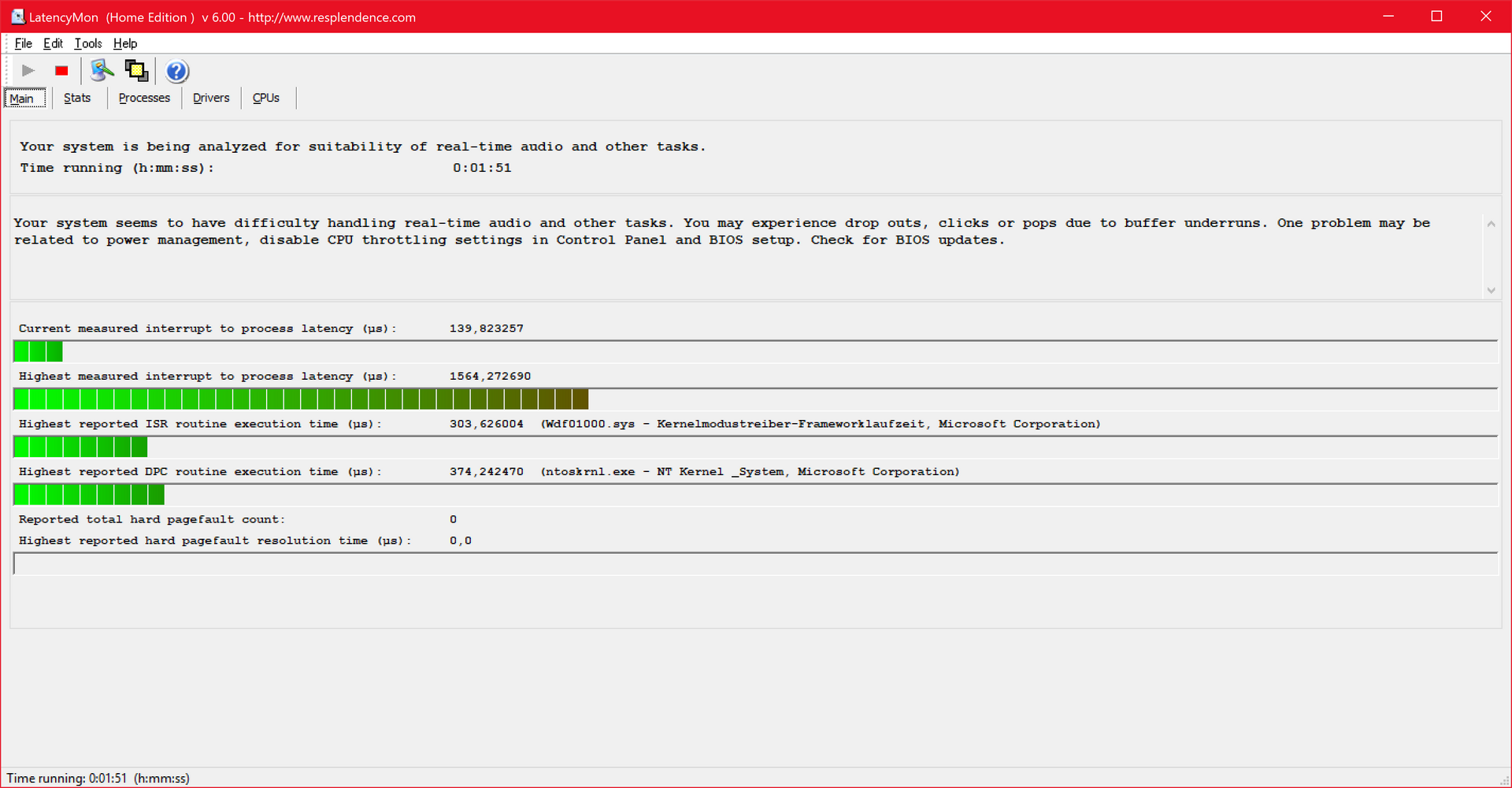Click the current latency value 139,823257
The height and width of the screenshot is (788, 1512).
coord(487,329)
